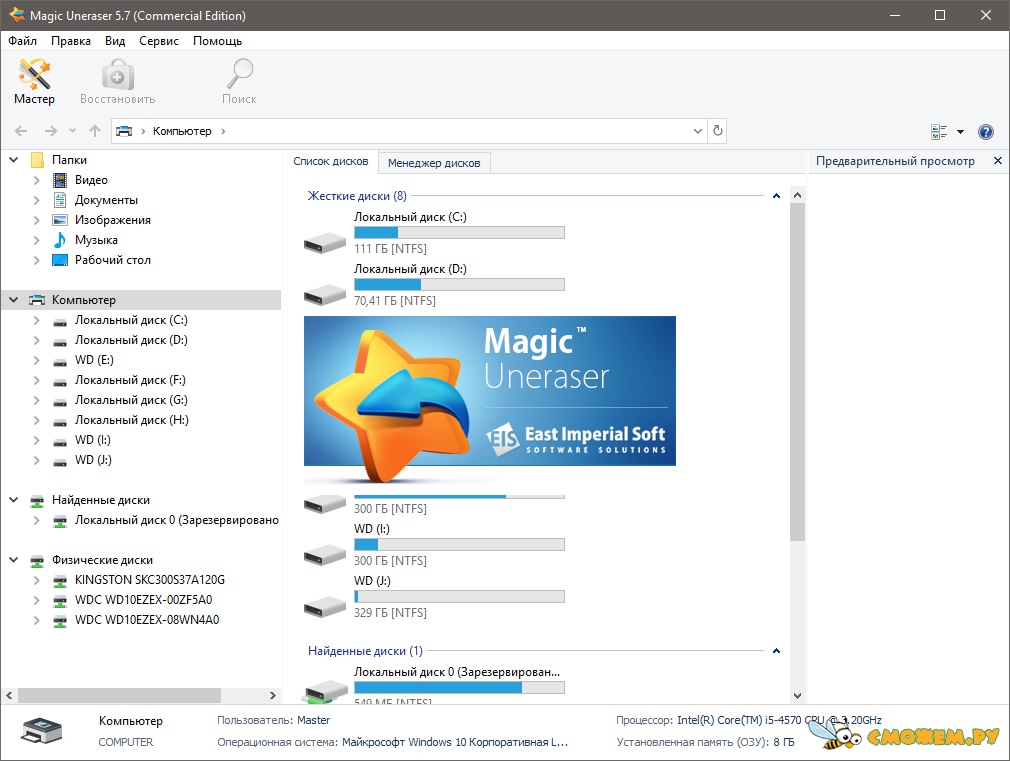Expand WD (E:) in the tree

point(37,360)
